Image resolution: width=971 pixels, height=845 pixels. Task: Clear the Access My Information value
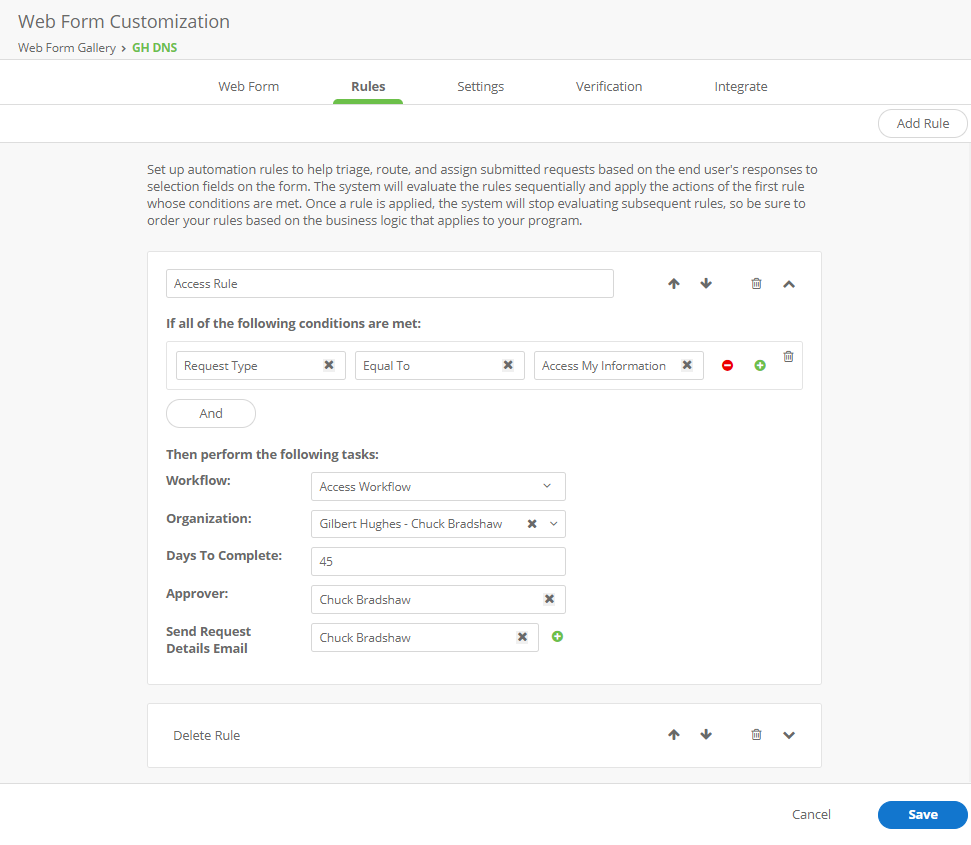[687, 365]
